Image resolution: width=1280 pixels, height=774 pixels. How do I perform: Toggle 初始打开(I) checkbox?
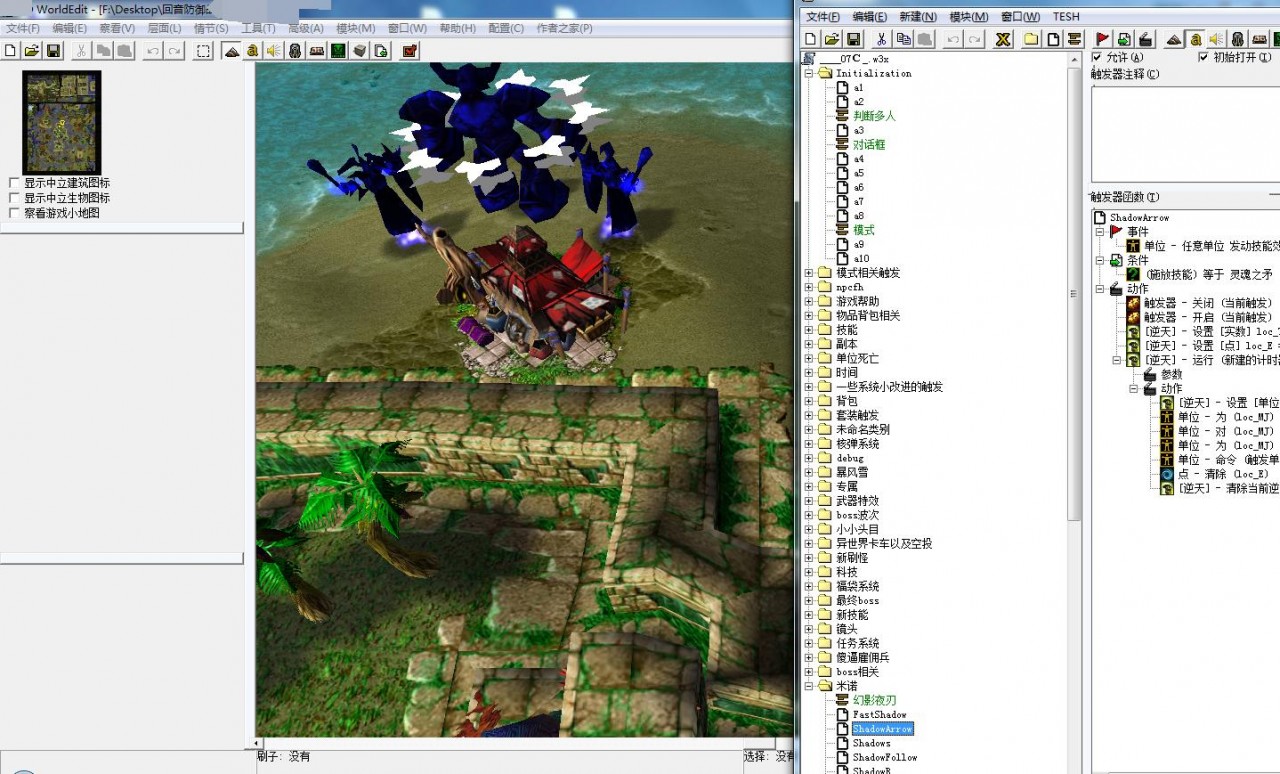coord(1203,57)
